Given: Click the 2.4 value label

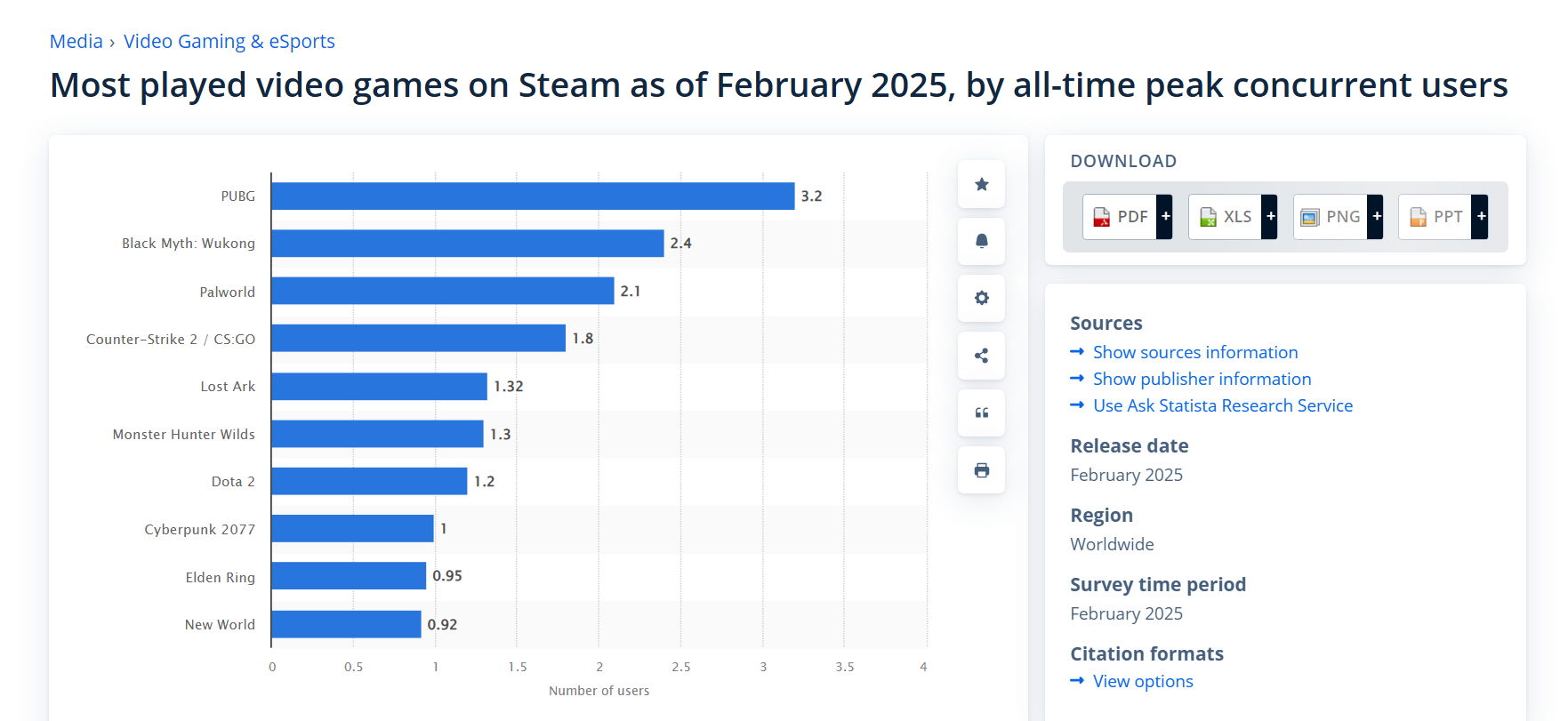Looking at the screenshot, I should click(x=680, y=244).
